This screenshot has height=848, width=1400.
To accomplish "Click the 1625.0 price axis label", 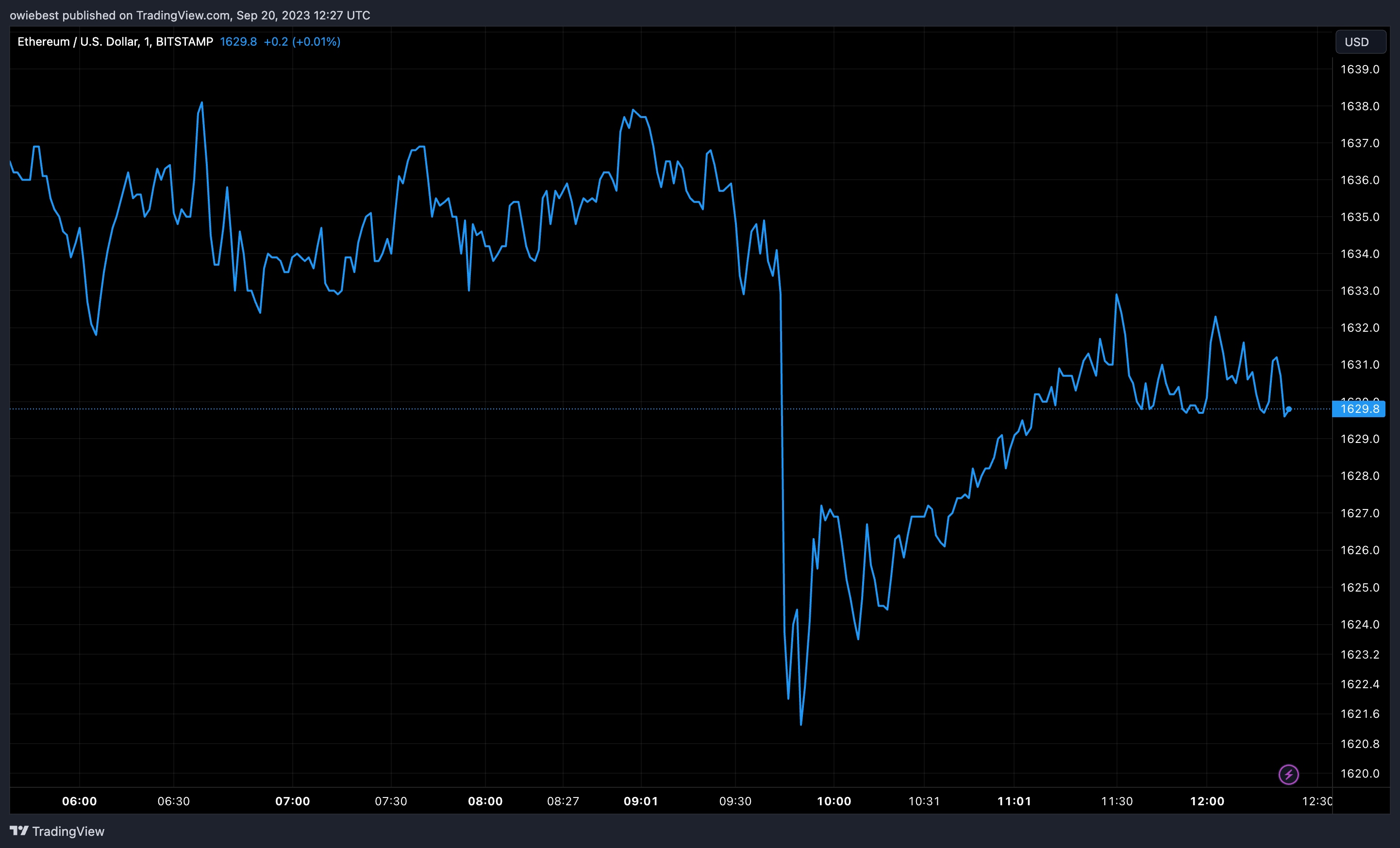I will tap(1360, 588).
